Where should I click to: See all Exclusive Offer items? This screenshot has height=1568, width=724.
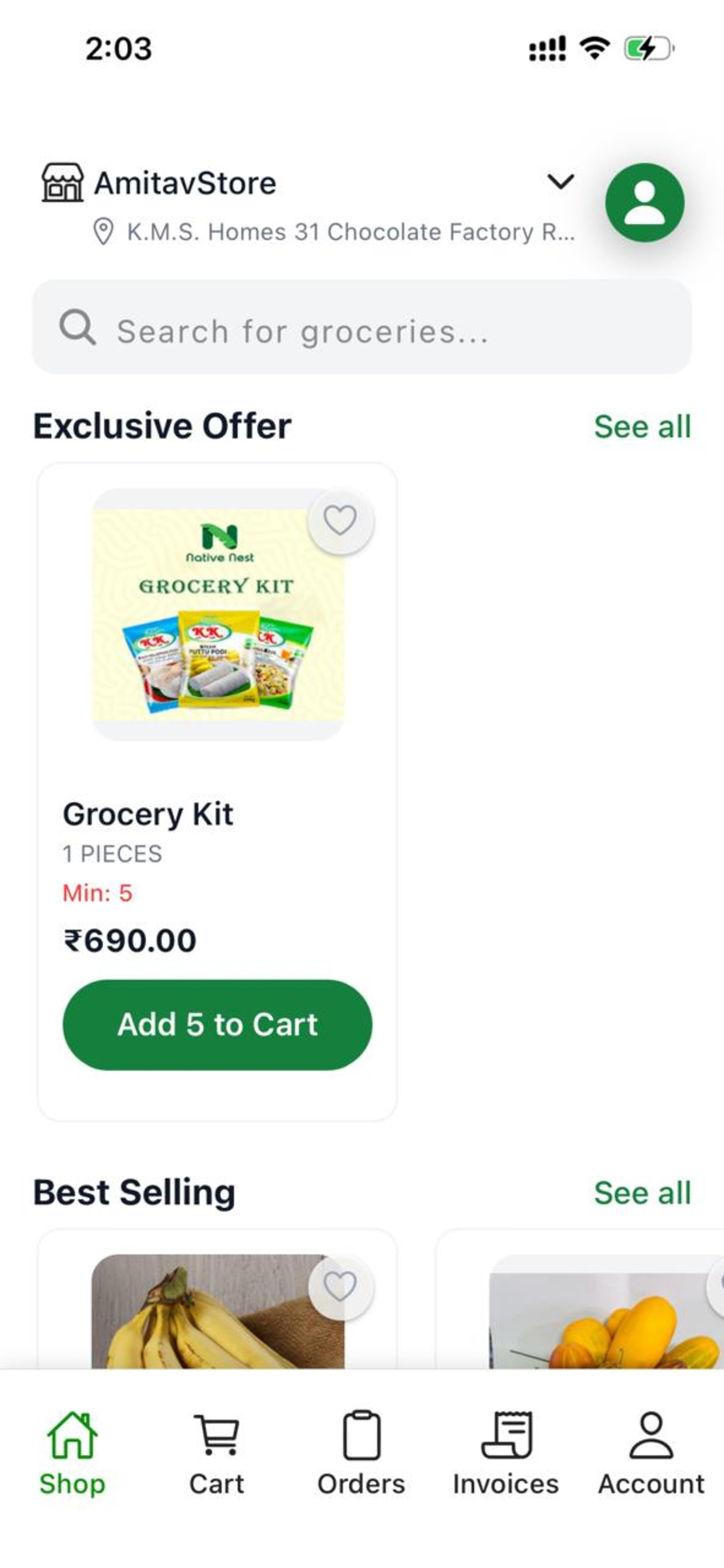point(642,426)
